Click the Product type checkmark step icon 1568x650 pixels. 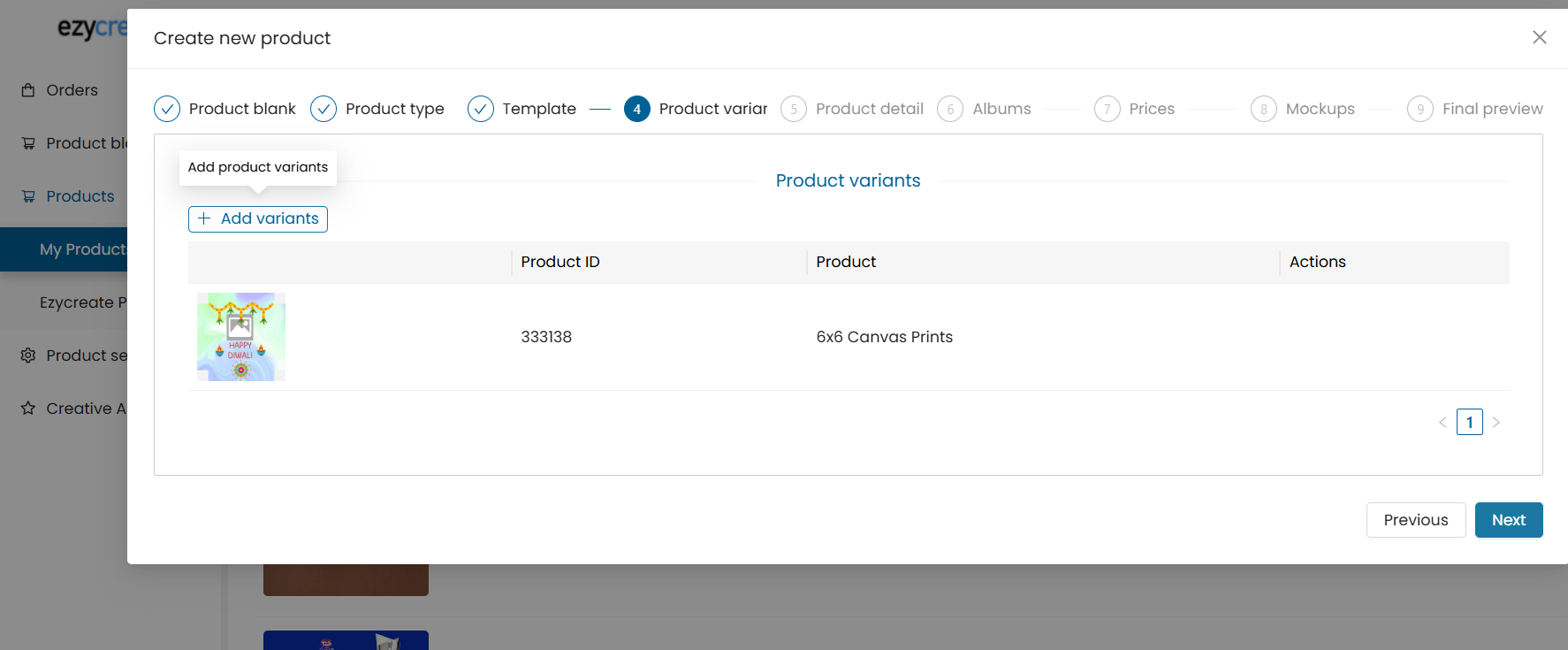tap(323, 109)
